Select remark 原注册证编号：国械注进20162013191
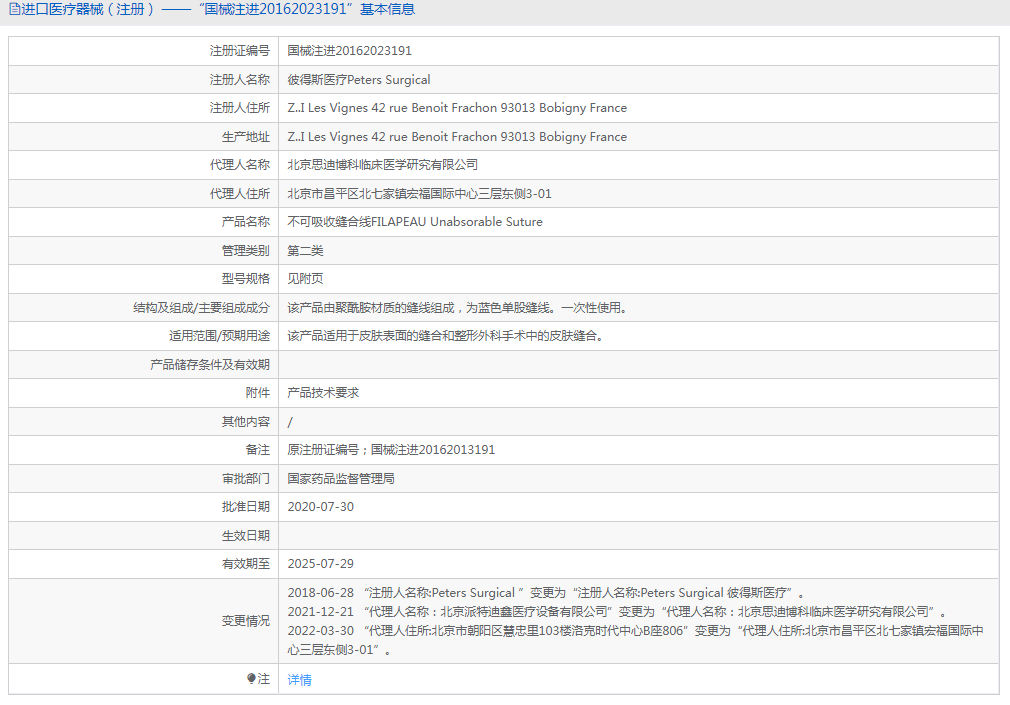 point(391,450)
